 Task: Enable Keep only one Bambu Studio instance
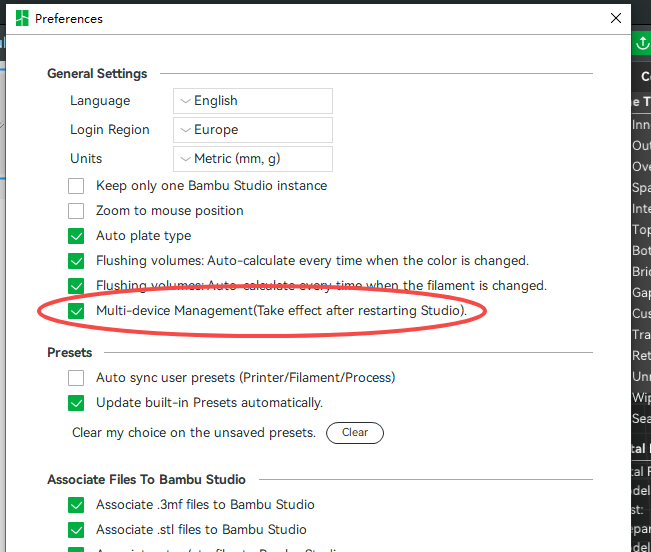coord(76,186)
